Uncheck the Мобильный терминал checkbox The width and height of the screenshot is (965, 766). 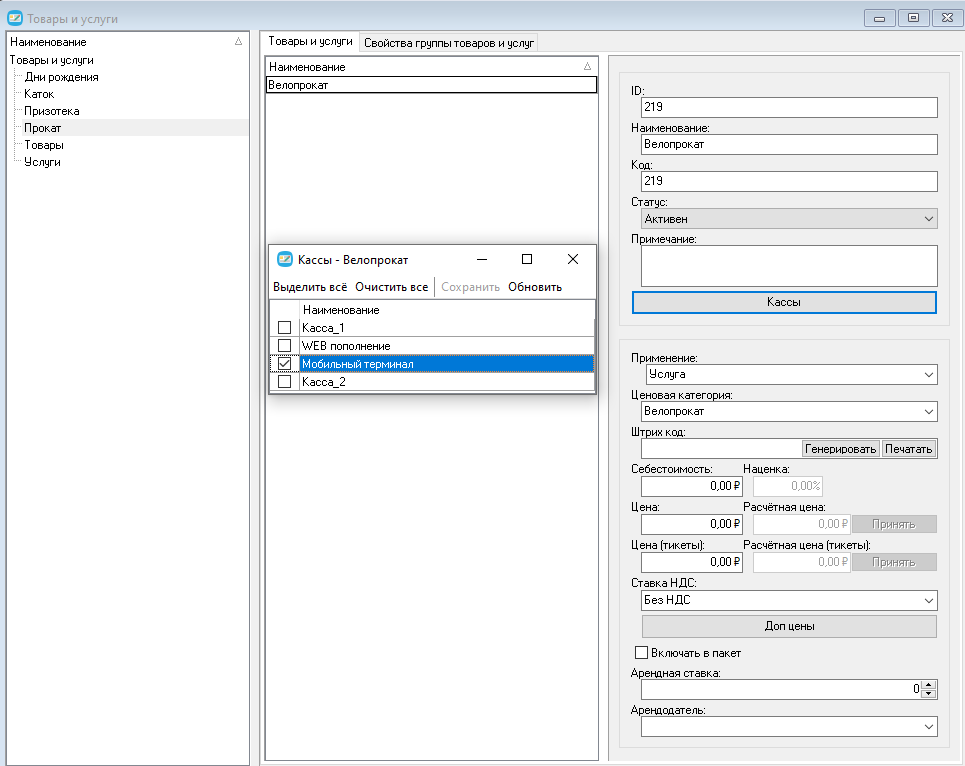[x=284, y=364]
